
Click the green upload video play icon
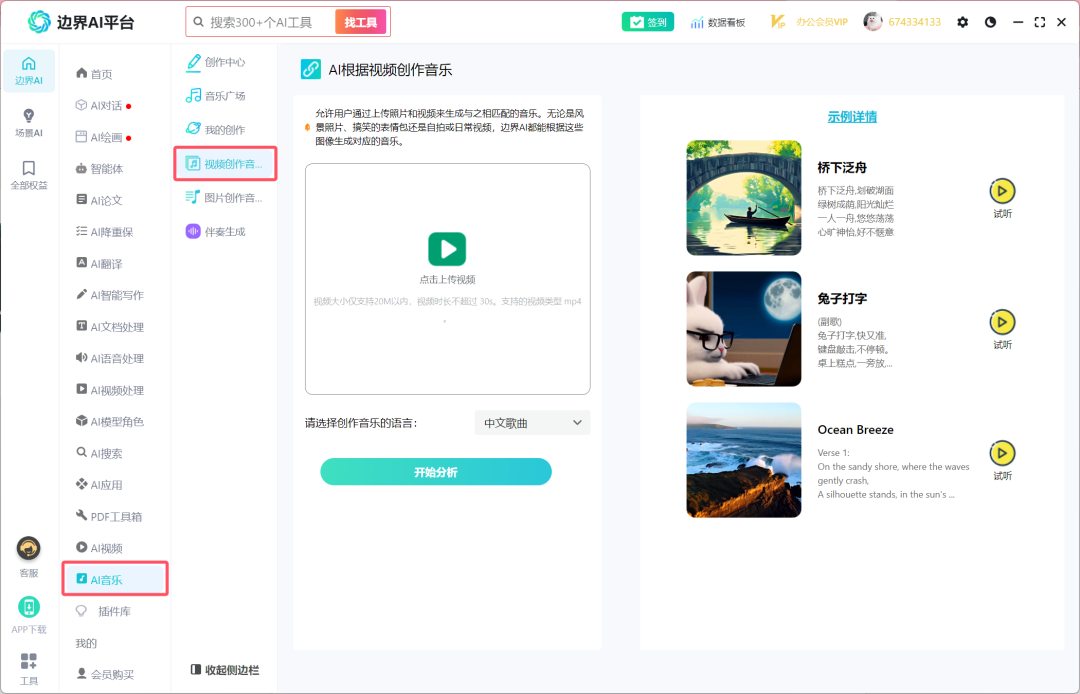[447, 249]
